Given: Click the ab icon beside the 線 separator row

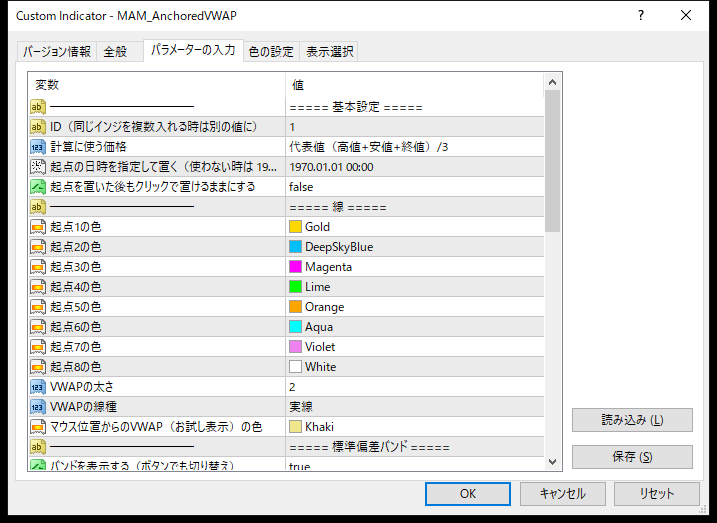Looking at the screenshot, I should (x=38, y=207).
